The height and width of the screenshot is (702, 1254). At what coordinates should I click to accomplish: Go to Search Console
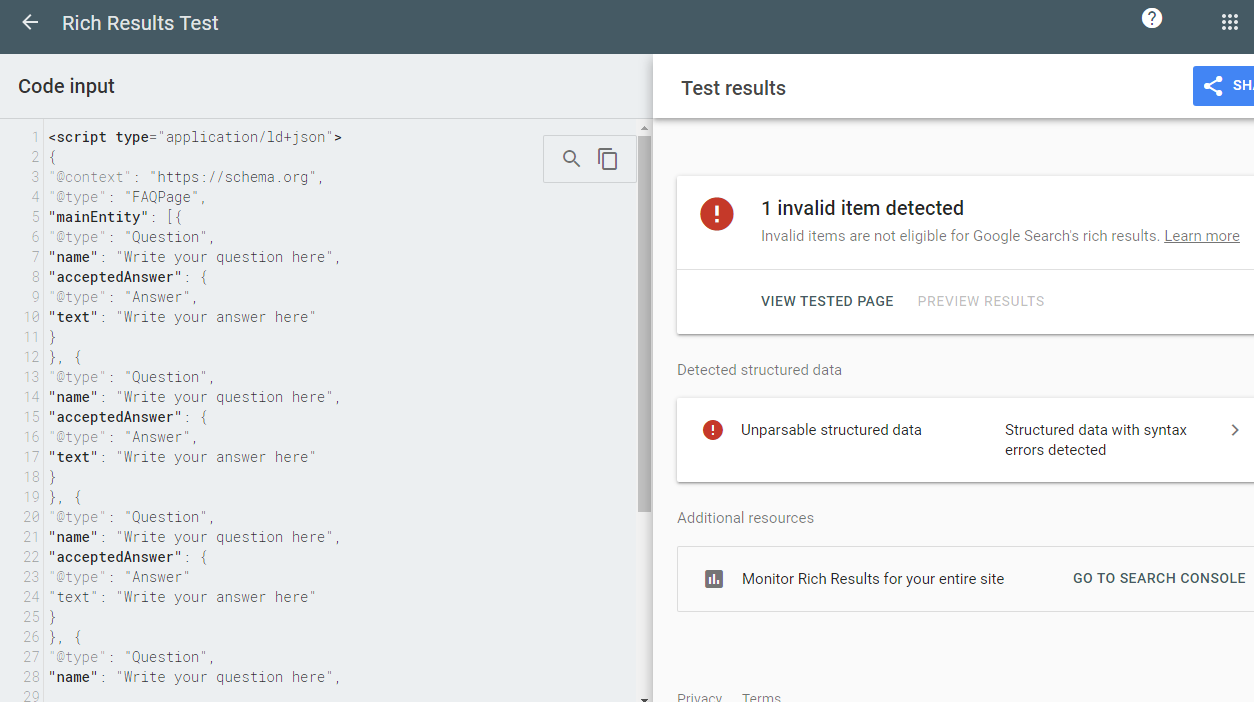coord(1159,578)
